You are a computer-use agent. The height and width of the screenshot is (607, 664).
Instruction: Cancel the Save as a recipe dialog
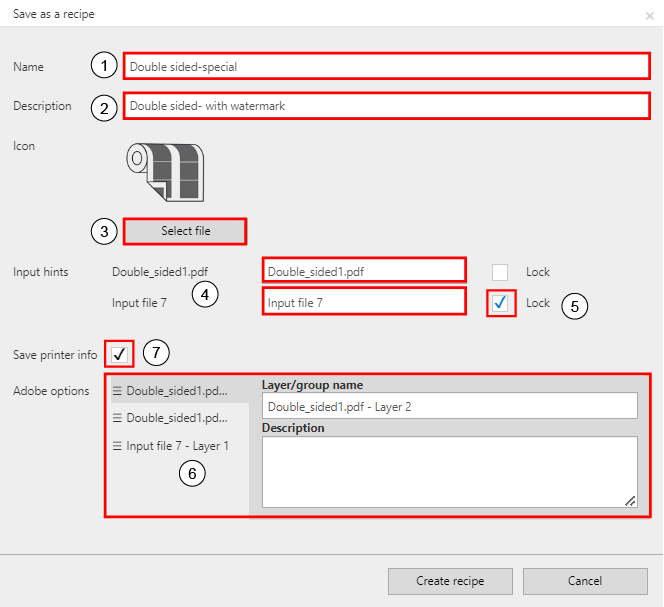[x=584, y=581]
